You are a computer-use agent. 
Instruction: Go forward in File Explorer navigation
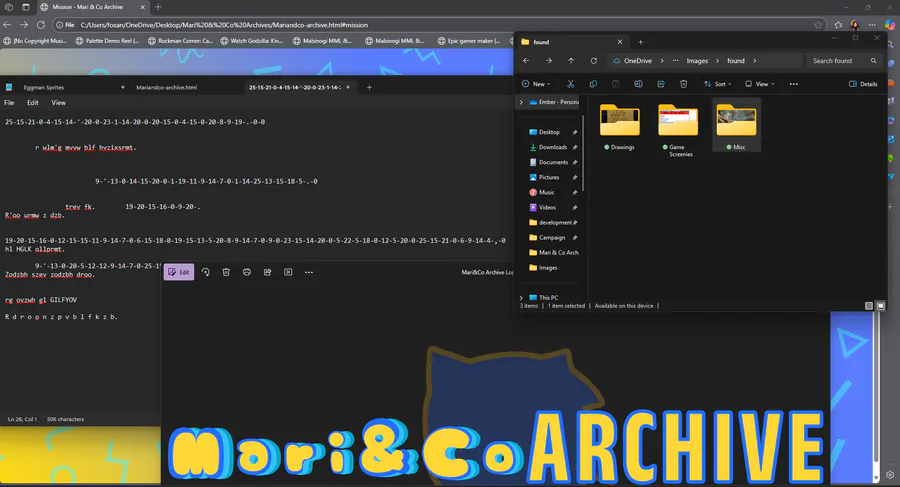tap(549, 60)
